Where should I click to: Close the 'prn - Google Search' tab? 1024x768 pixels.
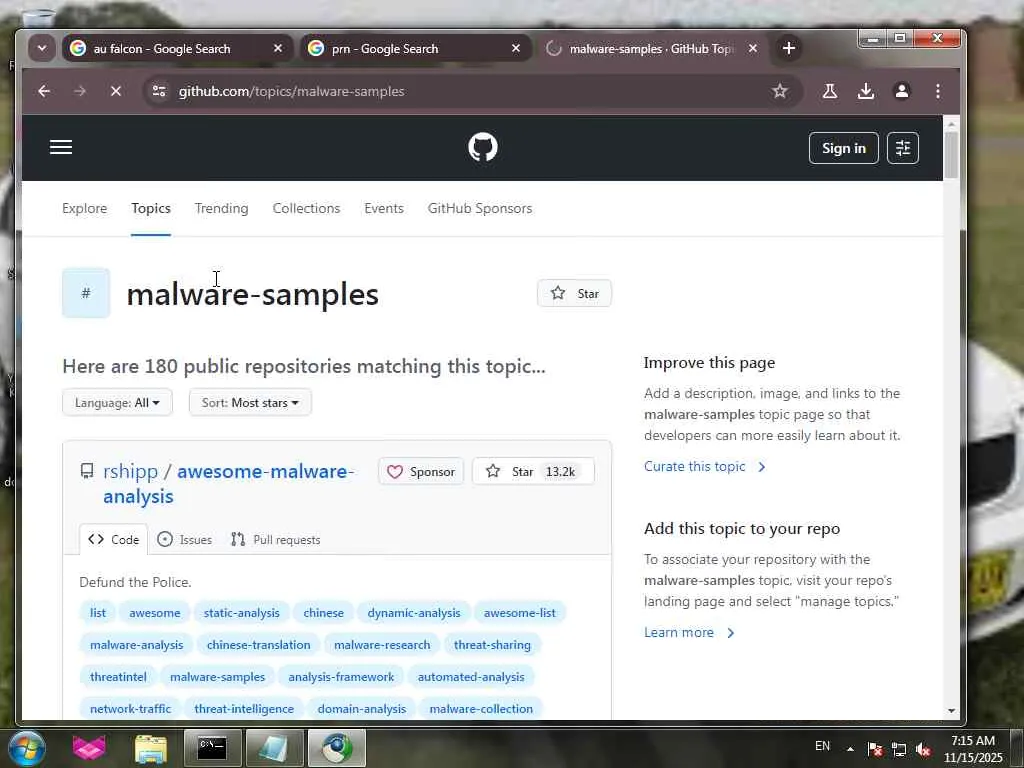click(515, 48)
